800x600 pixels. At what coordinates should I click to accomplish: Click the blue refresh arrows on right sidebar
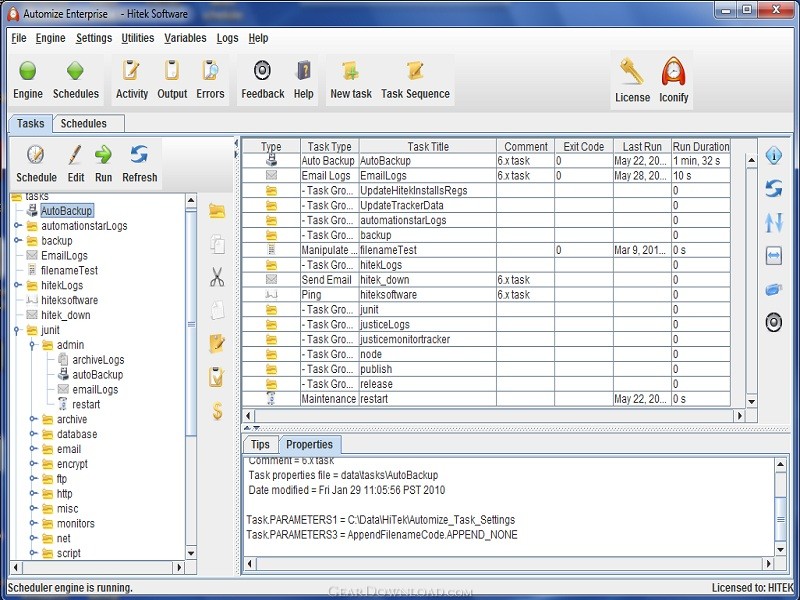[773, 189]
